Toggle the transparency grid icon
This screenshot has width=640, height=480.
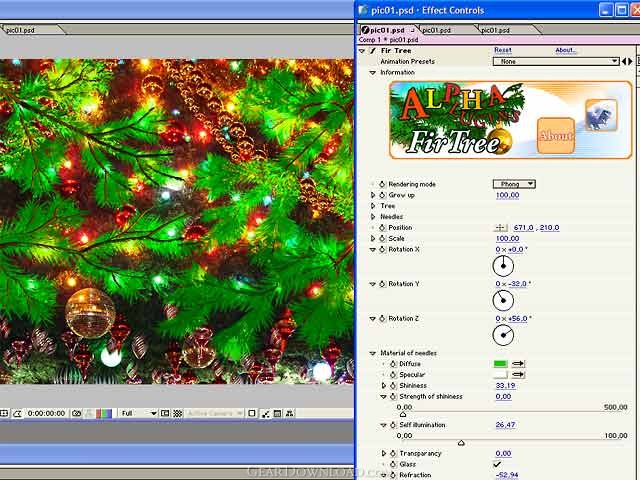pos(177,413)
